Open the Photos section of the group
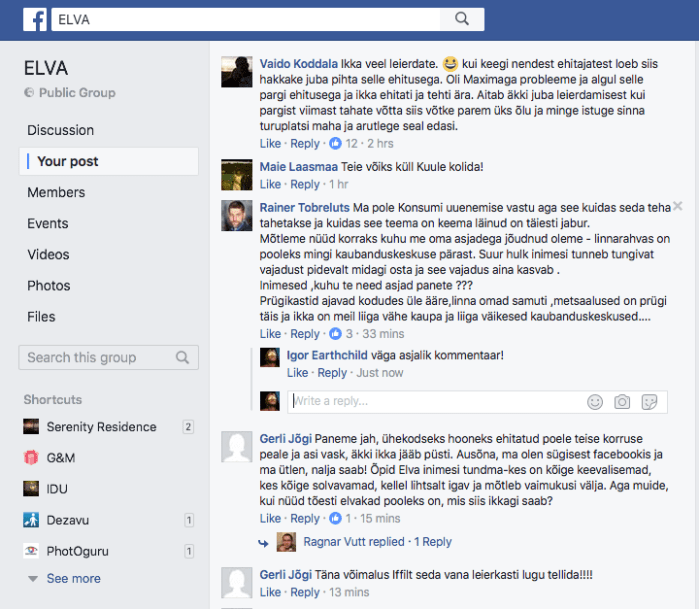 [x=49, y=286]
